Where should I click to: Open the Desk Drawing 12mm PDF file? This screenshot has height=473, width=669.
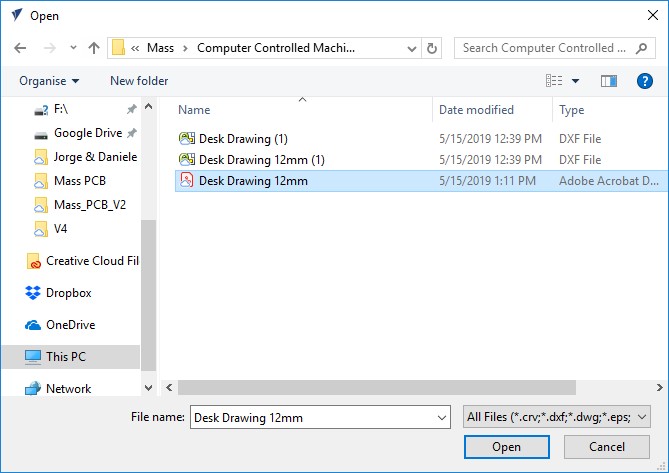(x=253, y=181)
